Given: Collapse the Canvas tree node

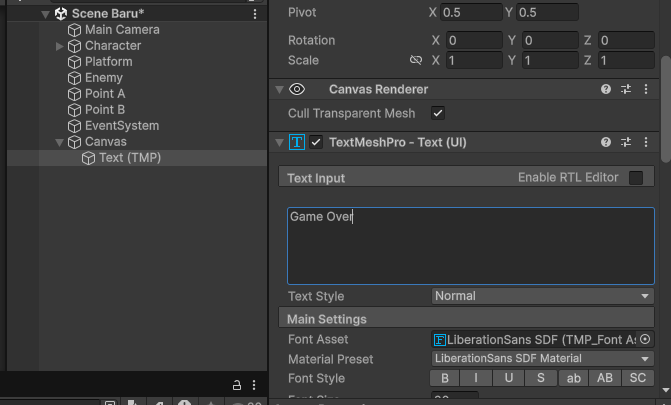Looking at the screenshot, I should coord(59,142).
